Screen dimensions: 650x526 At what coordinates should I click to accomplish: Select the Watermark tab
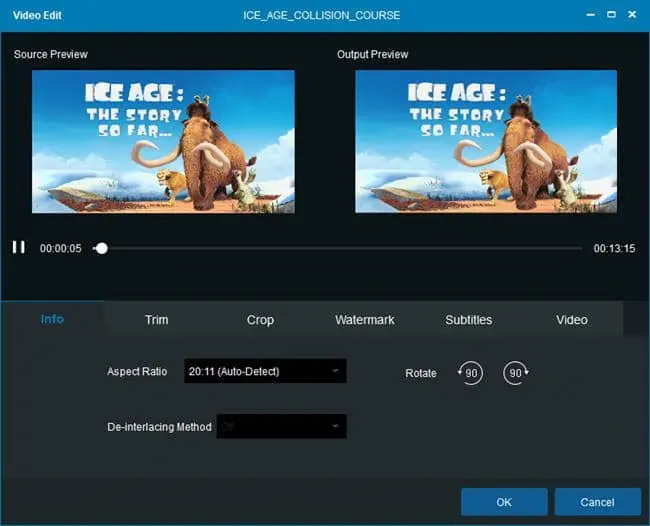364,320
